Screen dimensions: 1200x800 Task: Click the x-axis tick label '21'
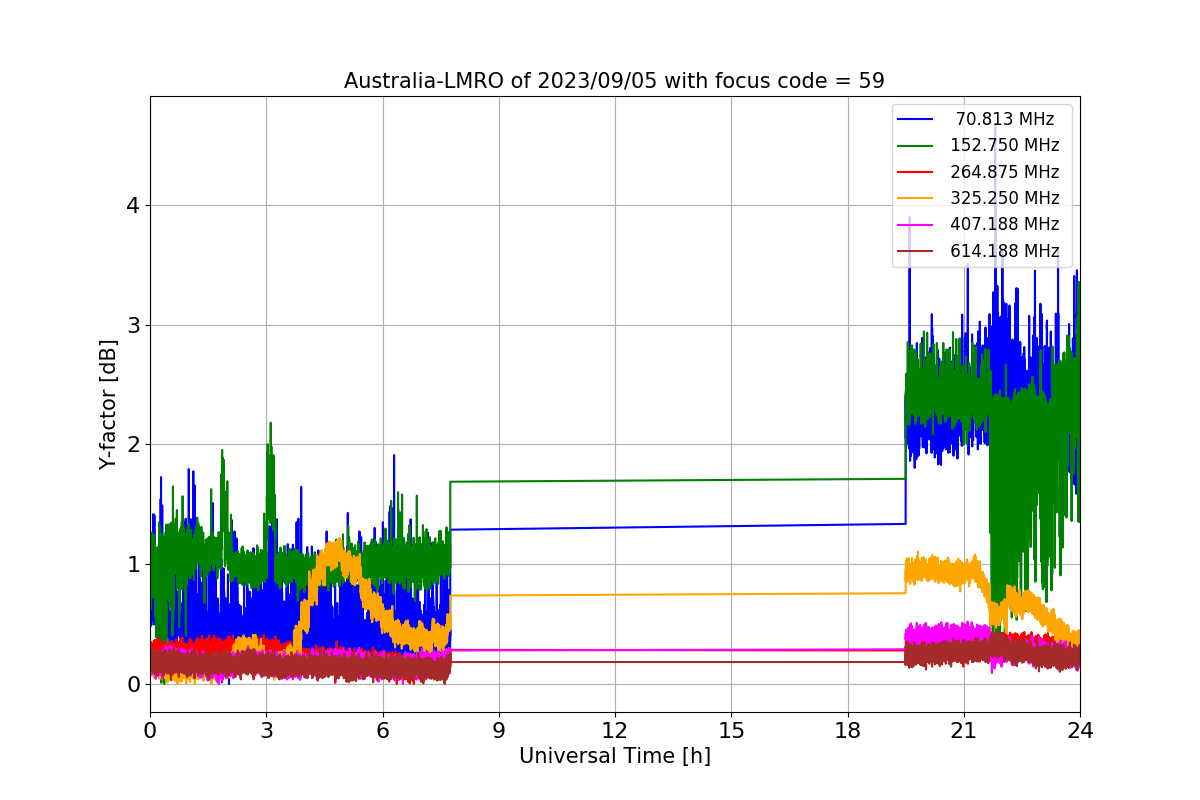coord(964,730)
